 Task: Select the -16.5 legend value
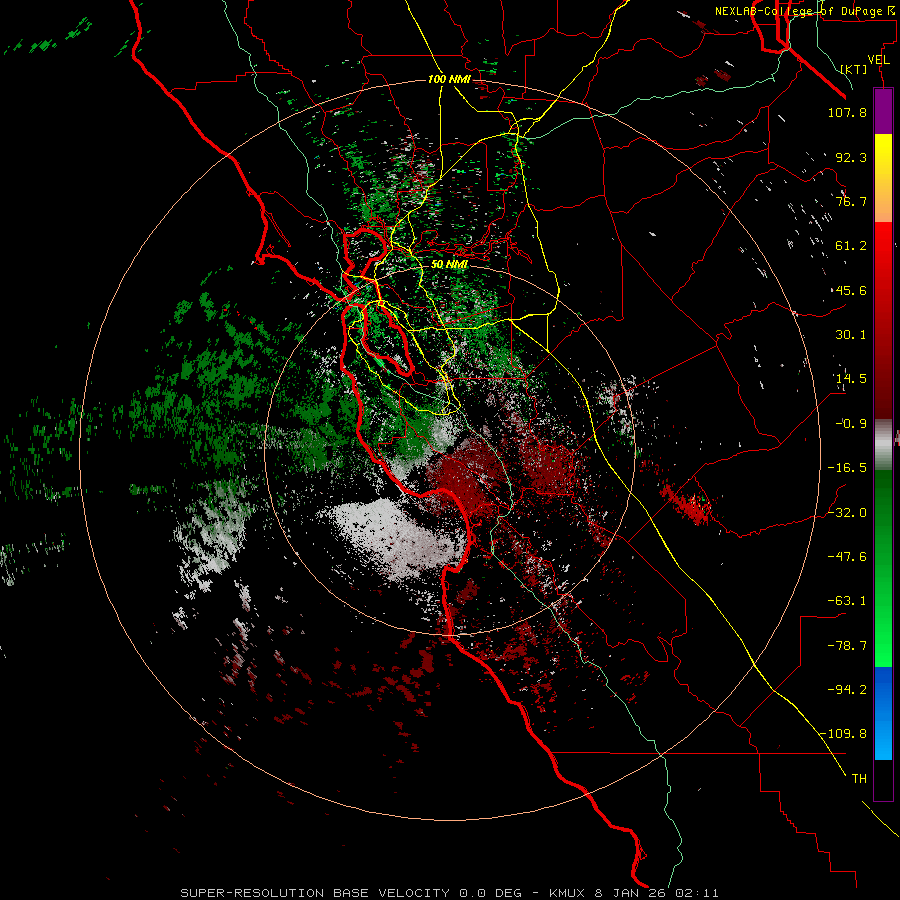pyautogui.click(x=847, y=468)
